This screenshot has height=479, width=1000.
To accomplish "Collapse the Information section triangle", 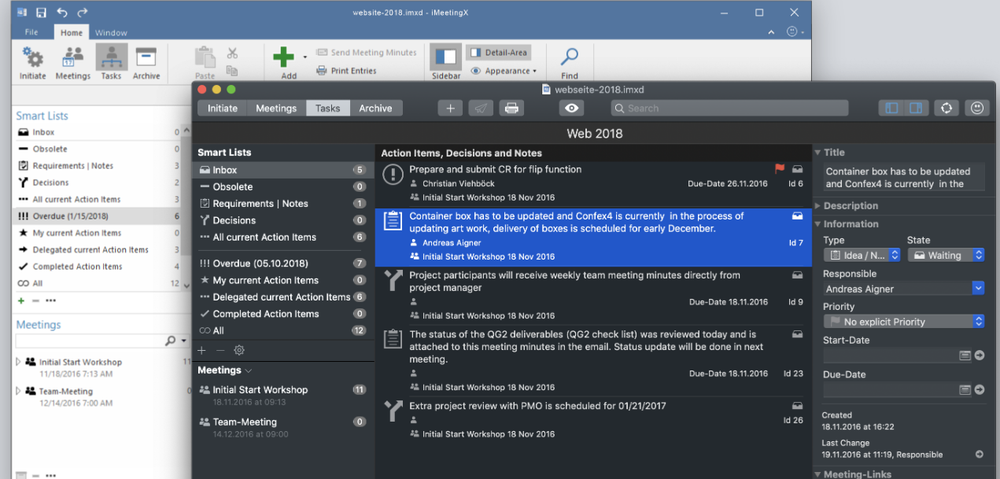I will coord(818,224).
